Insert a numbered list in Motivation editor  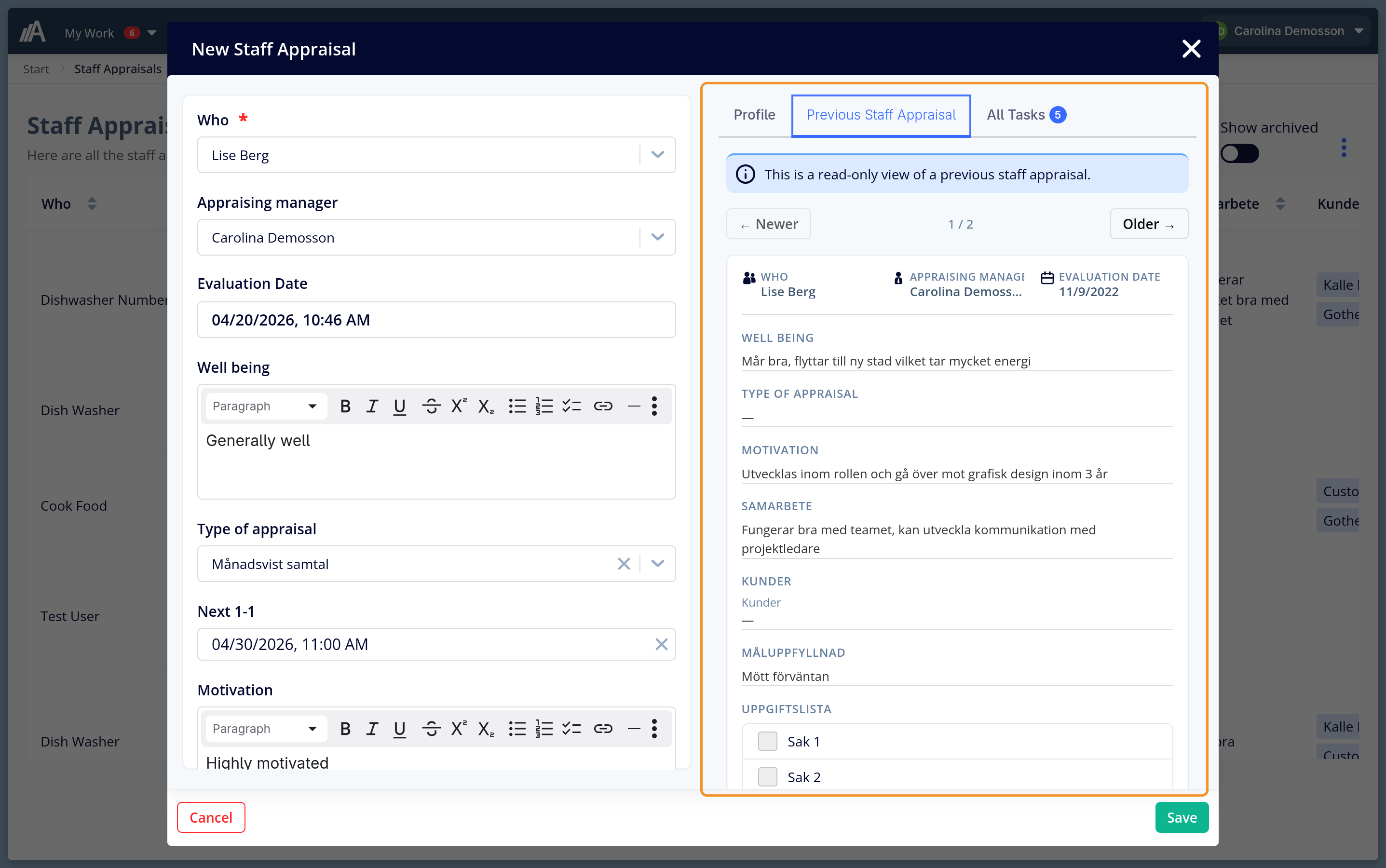pyautogui.click(x=544, y=729)
